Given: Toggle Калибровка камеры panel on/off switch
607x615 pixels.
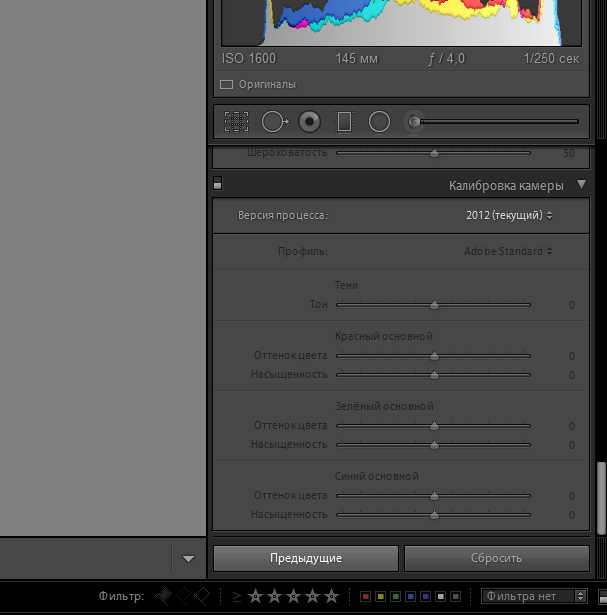Looking at the screenshot, I should [x=218, y=183].
